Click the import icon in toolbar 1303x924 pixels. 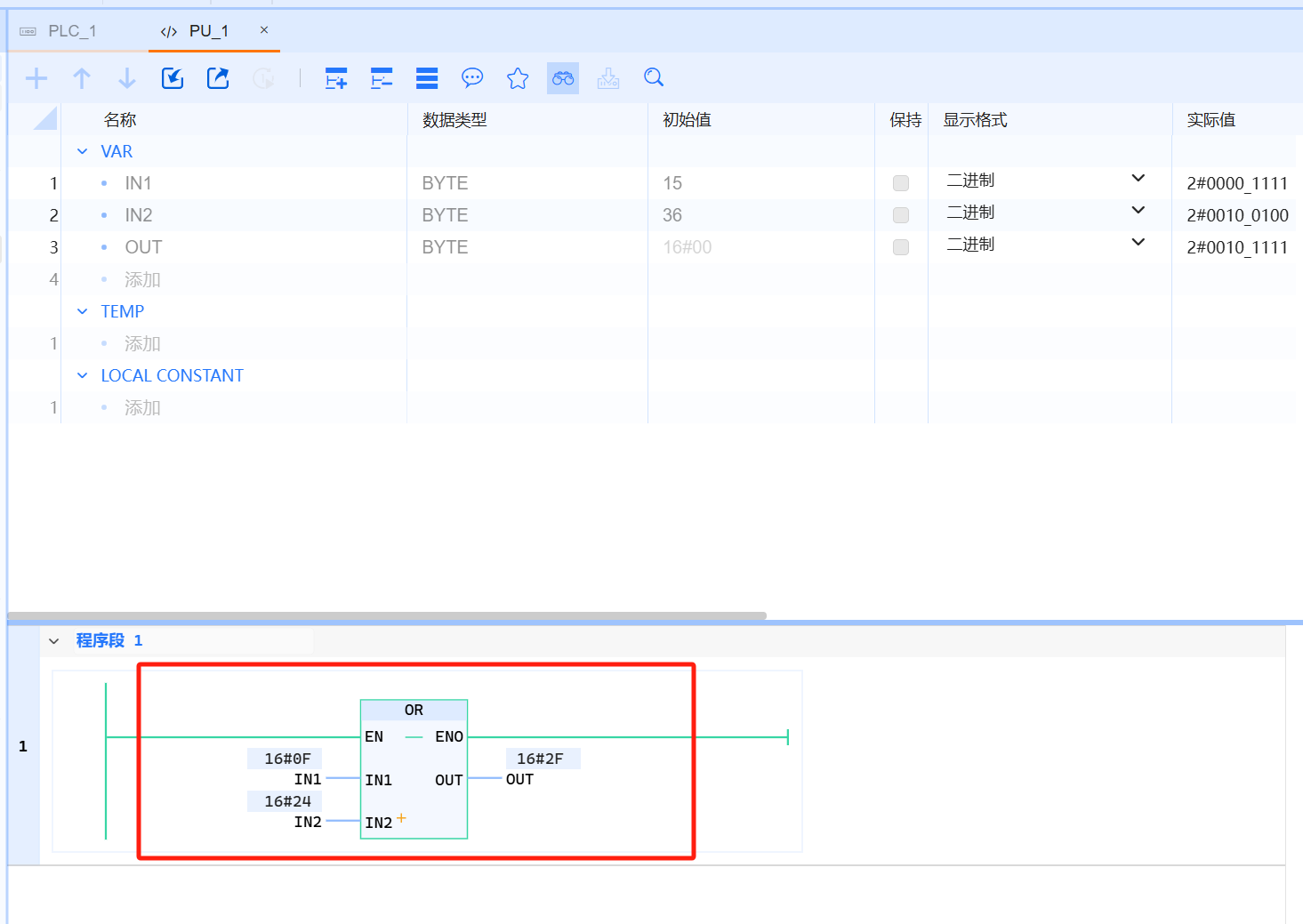173,78
